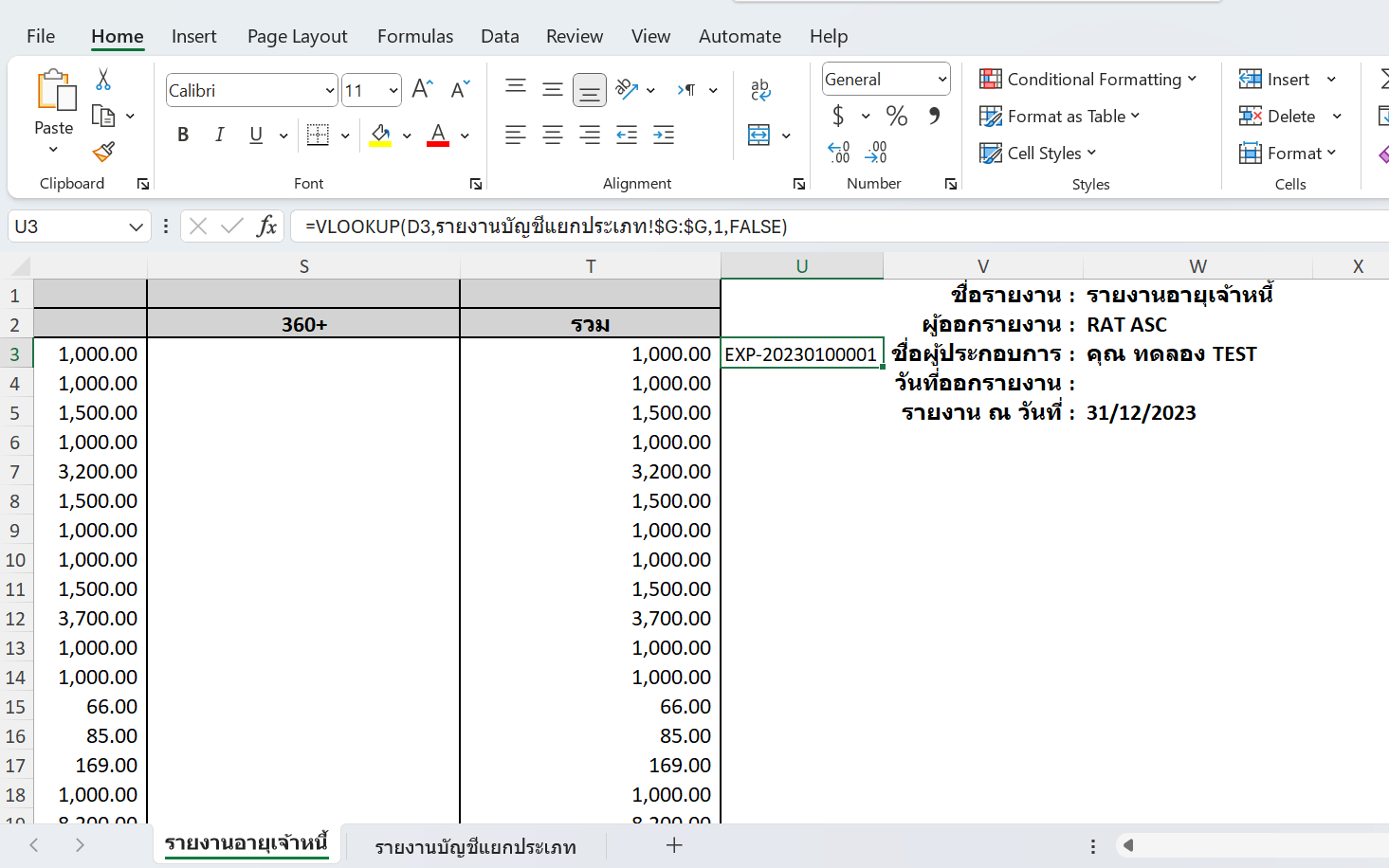Cancel the formula with the X icon
This screenshot has height=868, width=1389.
click(198, 226)
